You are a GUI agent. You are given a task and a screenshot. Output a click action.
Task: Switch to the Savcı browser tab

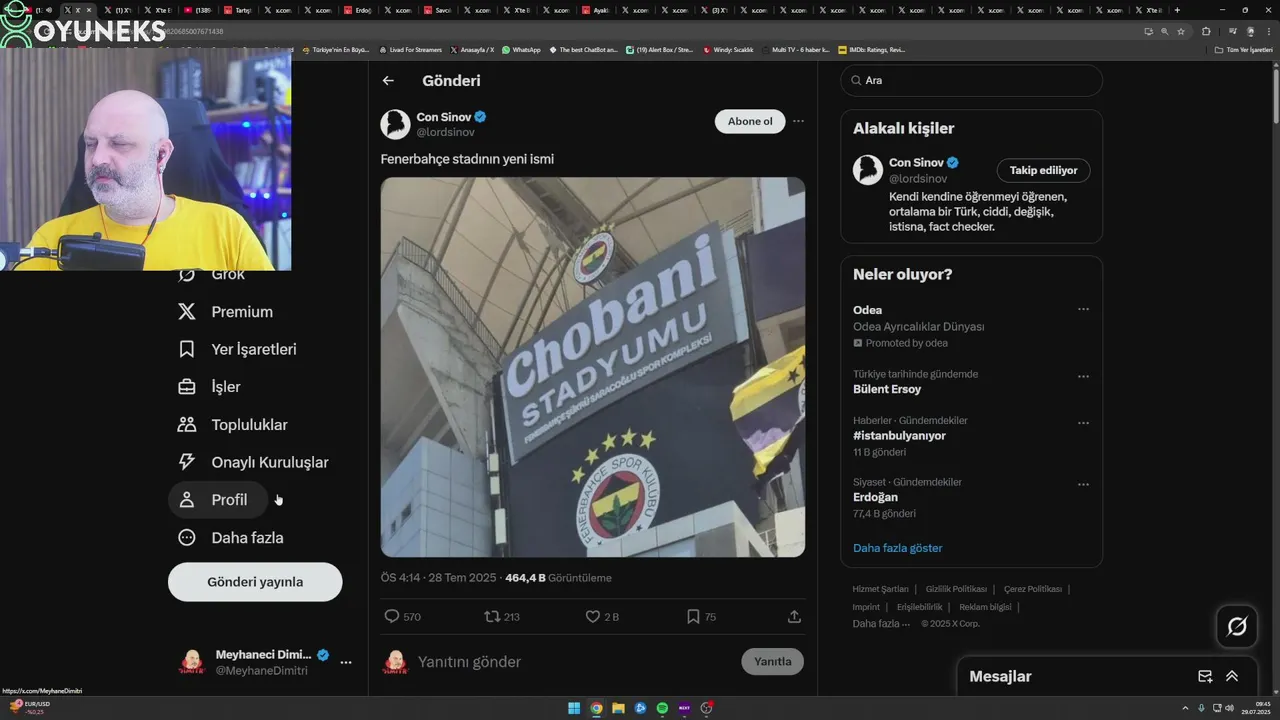439,10
